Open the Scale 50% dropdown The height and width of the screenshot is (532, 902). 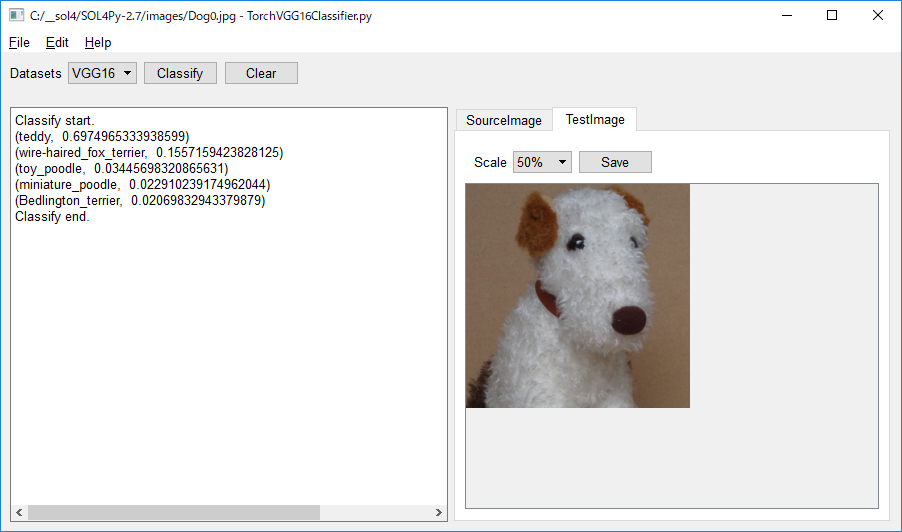coord(542,162)
